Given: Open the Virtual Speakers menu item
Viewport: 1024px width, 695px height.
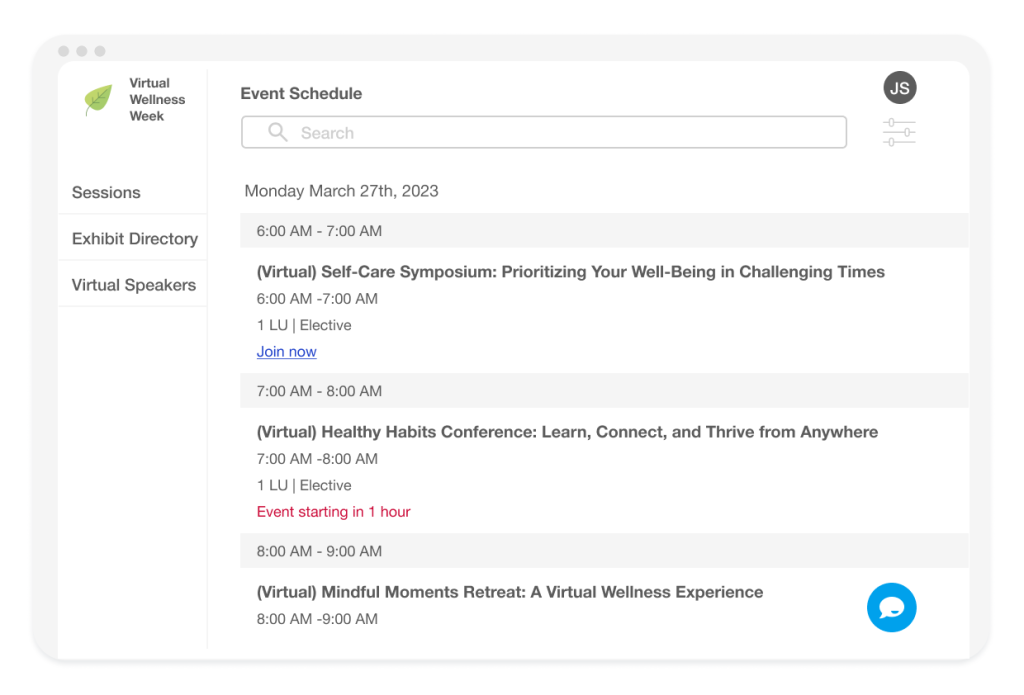Looking at the screenshot, I should (x=133, y=285).
